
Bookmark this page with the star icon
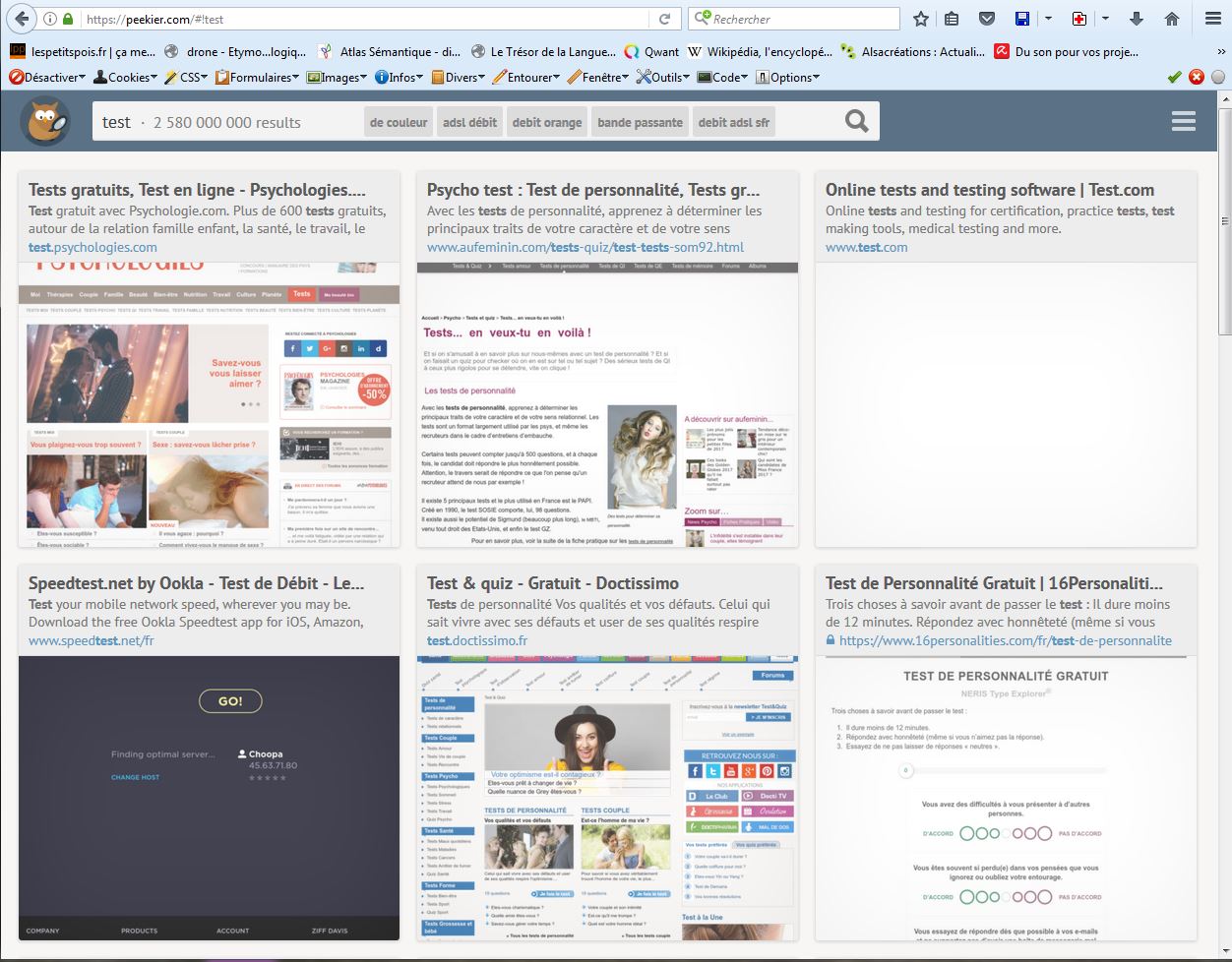(x=920, y=19)
